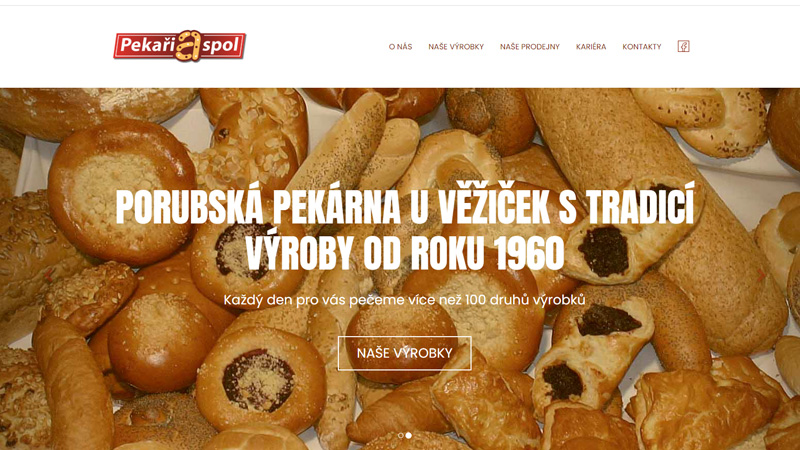The width and height of the screenshot is (800, 450).
Task: Open the NAŠE VÝROBKY navigation link
Action: click(456, 46)
